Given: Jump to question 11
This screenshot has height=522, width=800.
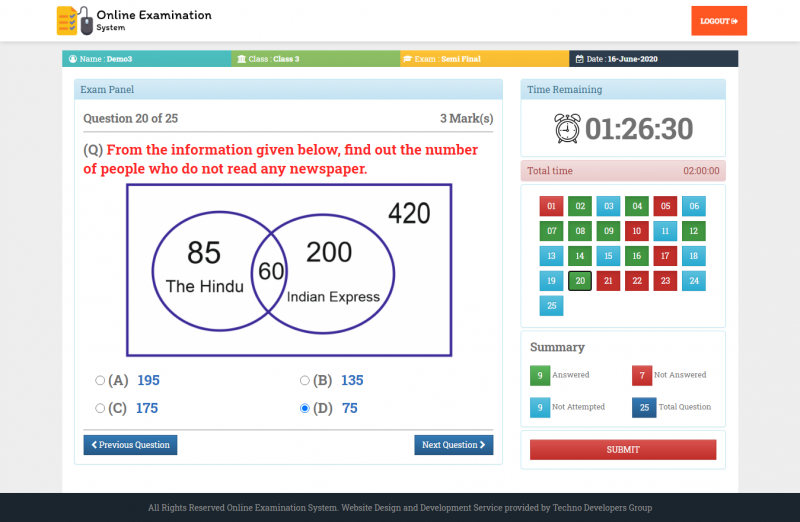Looking at the screenshot, I should (x=665, y=231).
